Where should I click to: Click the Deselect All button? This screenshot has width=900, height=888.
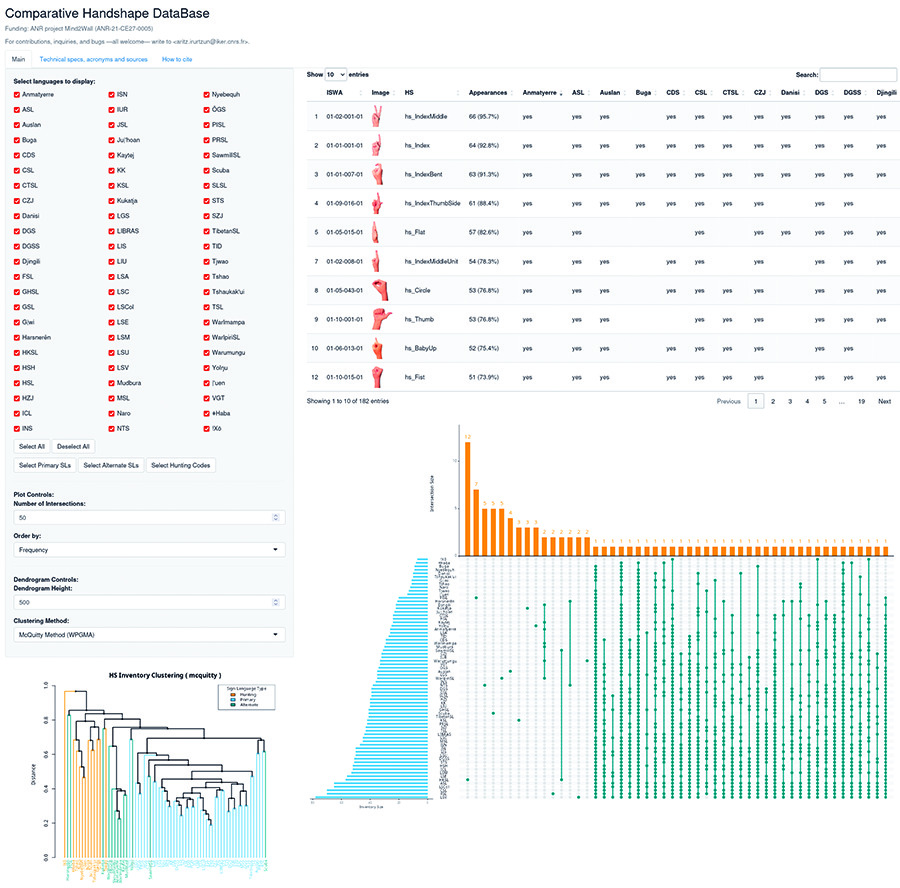pos(71,446)
